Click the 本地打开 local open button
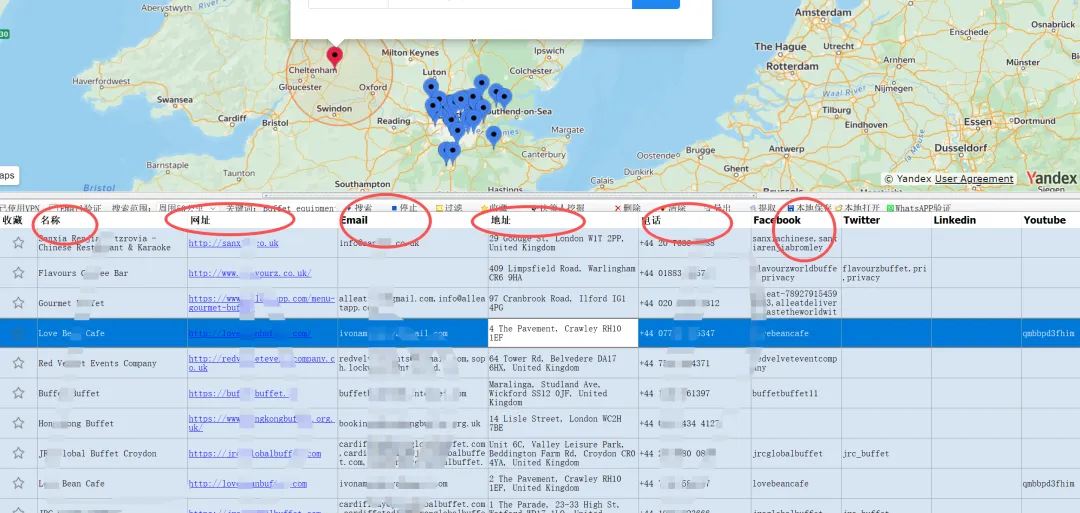 860,207
